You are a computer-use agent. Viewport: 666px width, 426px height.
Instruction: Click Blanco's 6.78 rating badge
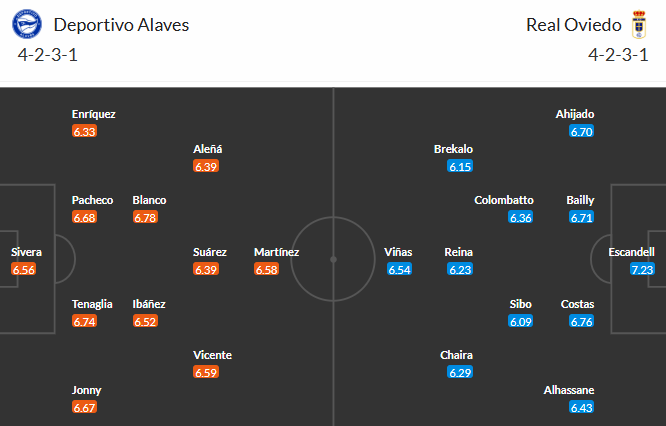[x=149, y=218]
